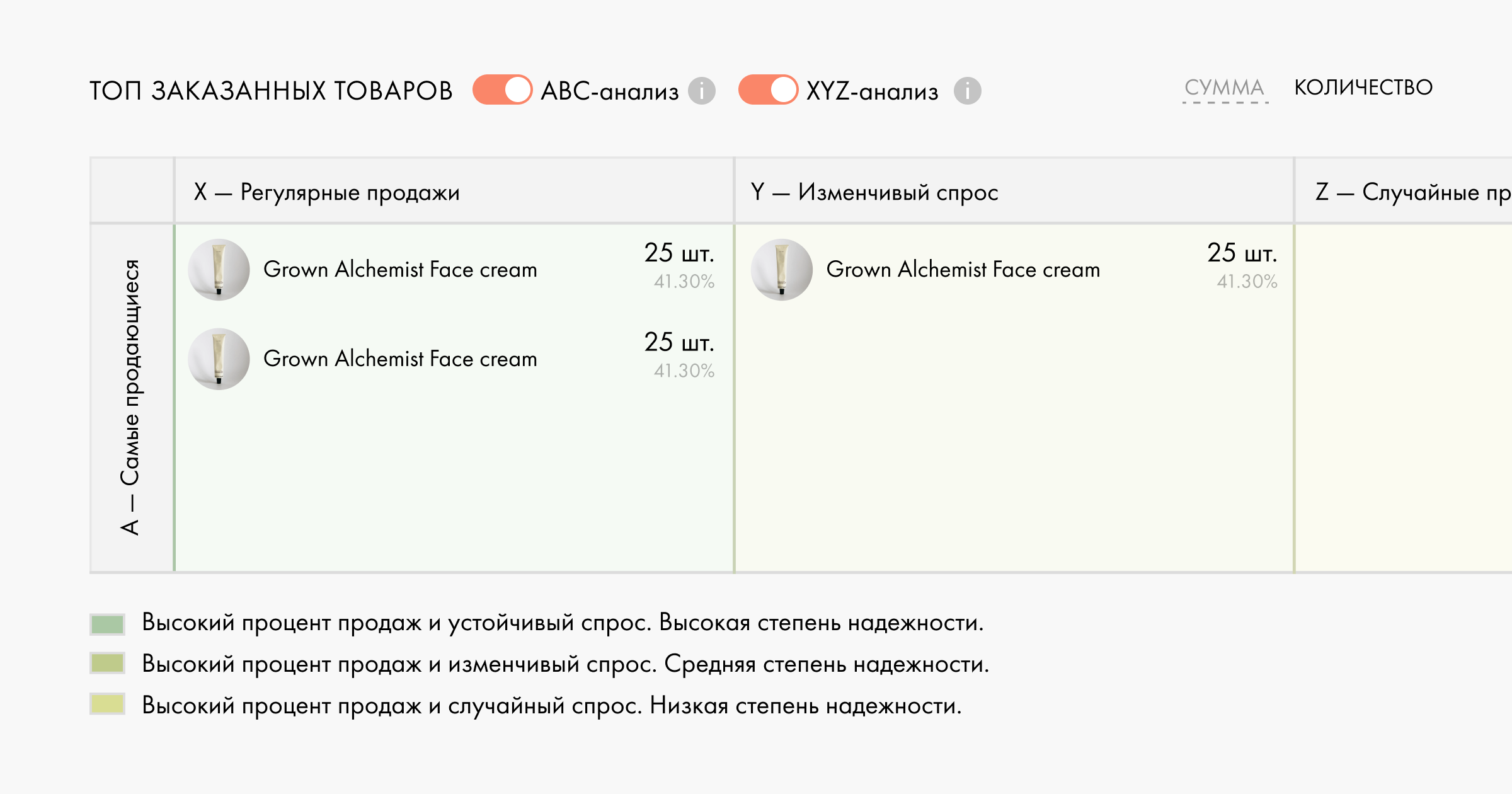Screen dimensions: 1512x794
Task: Switch to the КОЛИЧЕСТВО tab
Action: coord(1363,88)
